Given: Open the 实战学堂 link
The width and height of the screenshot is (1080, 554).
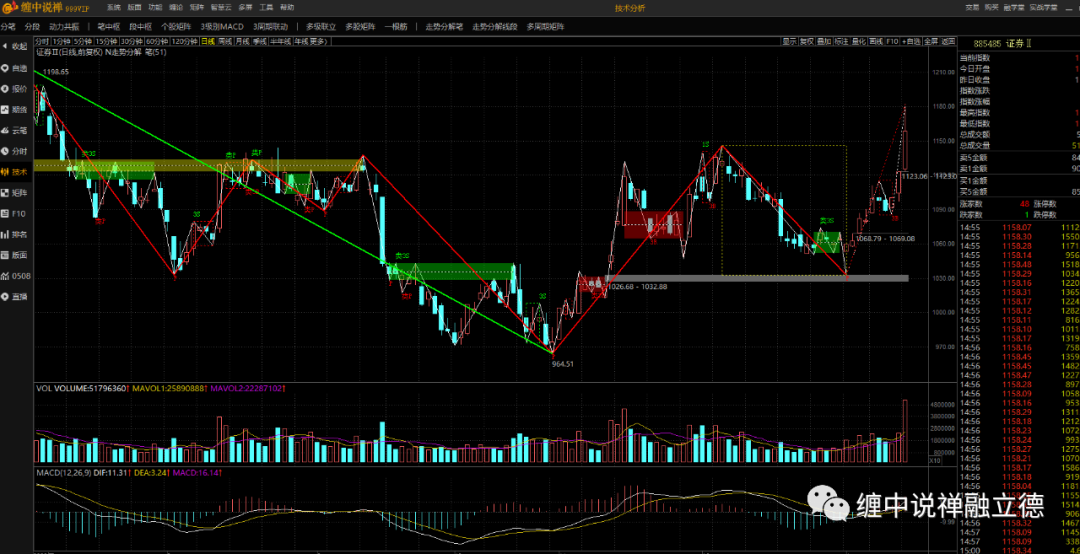Looking at the screenshot, I should [1043, 8].
